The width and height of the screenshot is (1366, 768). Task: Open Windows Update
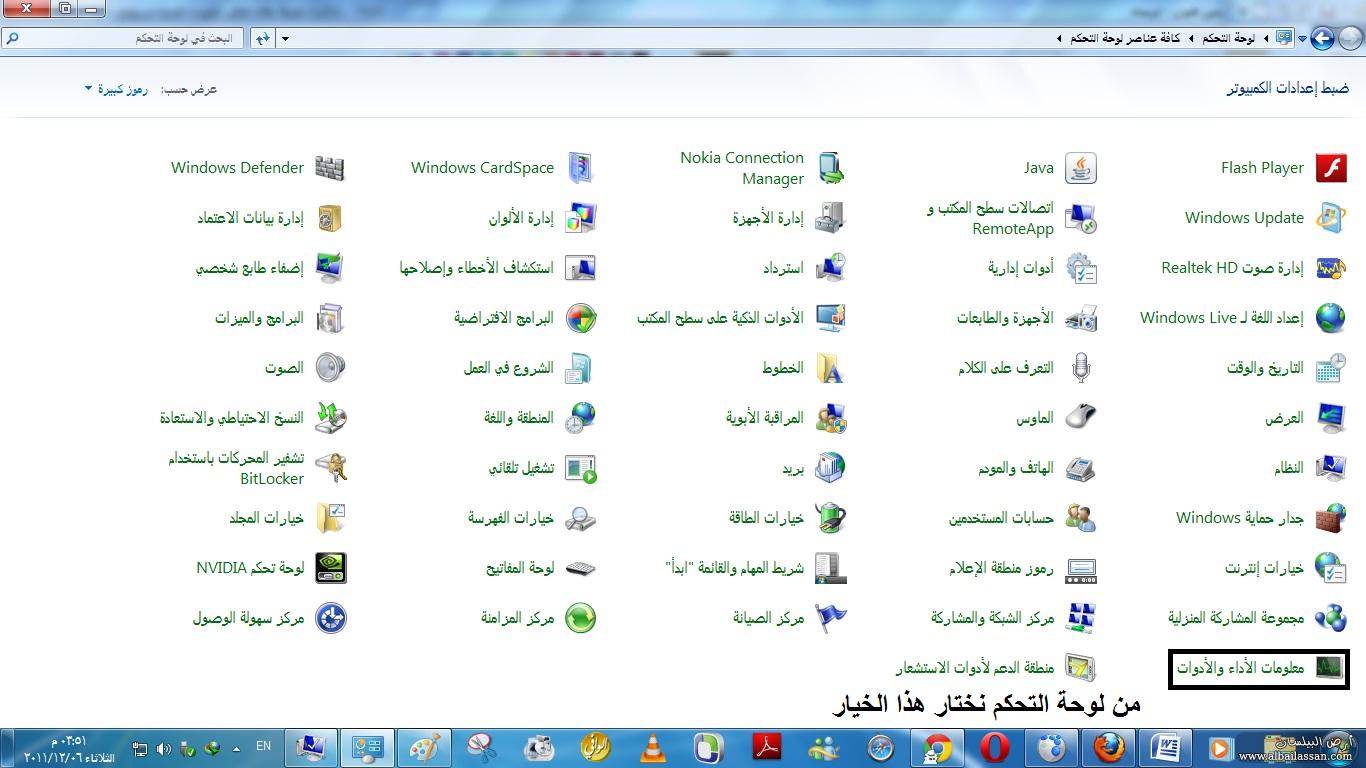pos(1244,217)
